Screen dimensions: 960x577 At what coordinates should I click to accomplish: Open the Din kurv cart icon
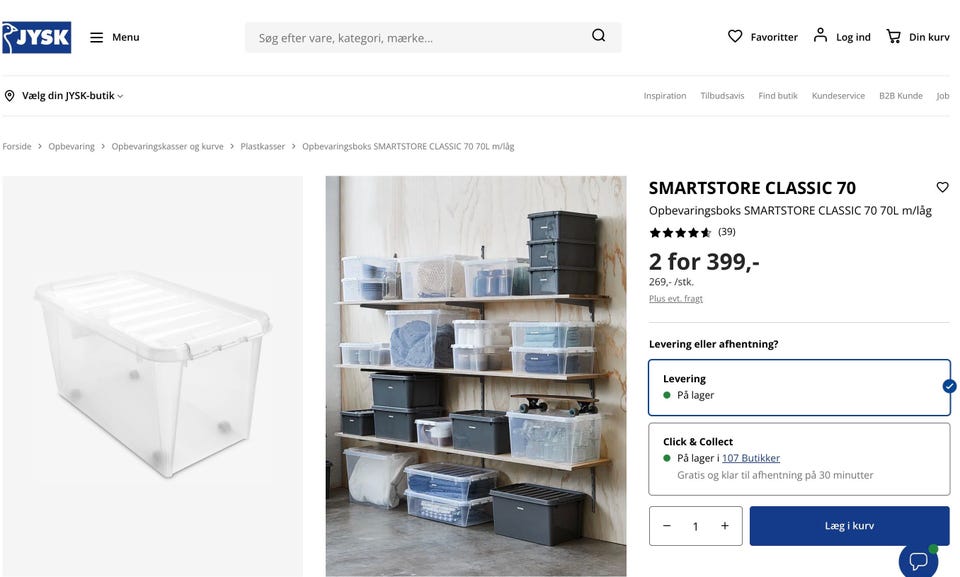[893, 37]
